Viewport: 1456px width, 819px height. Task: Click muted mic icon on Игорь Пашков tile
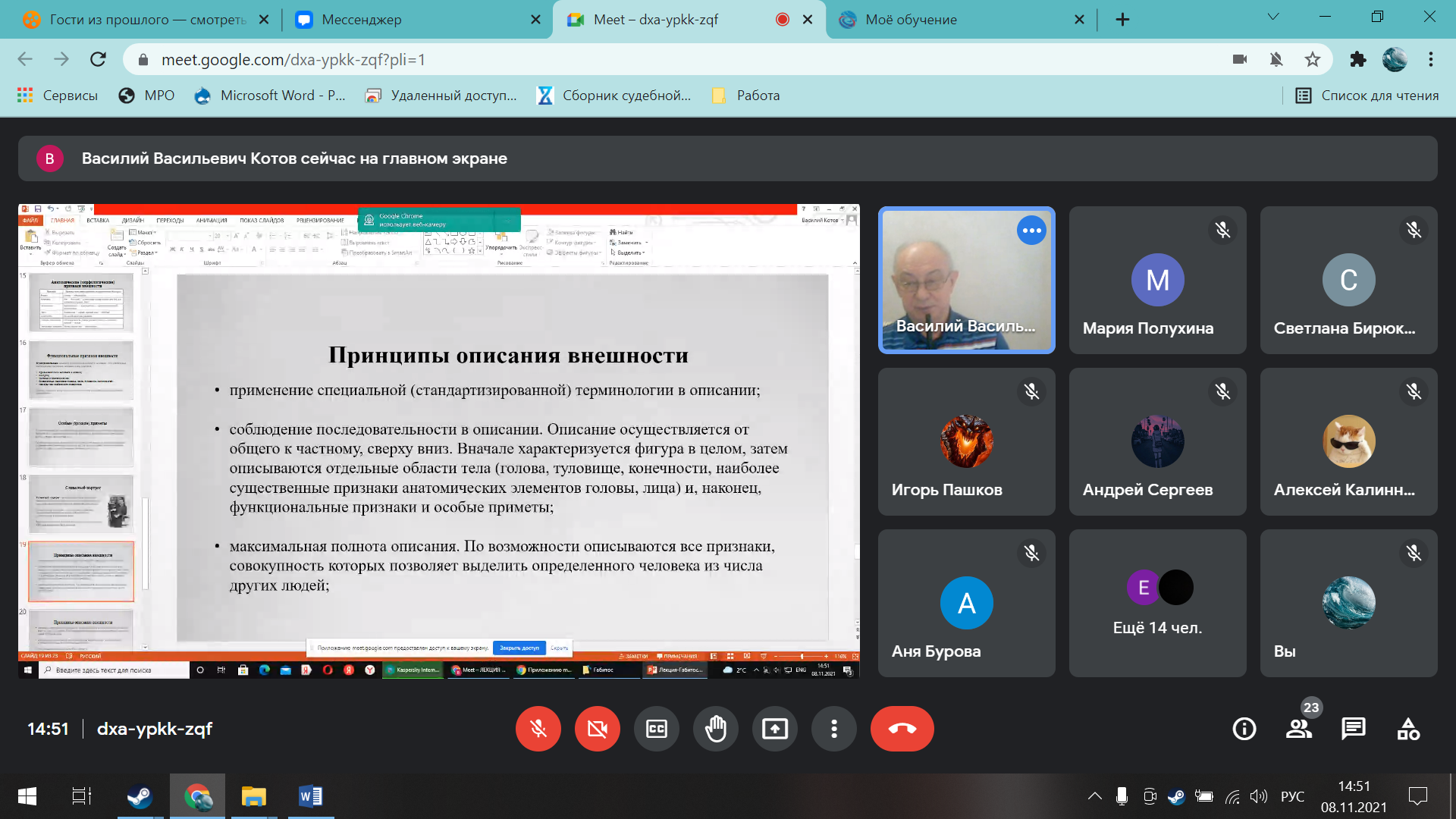point(1031,391)
